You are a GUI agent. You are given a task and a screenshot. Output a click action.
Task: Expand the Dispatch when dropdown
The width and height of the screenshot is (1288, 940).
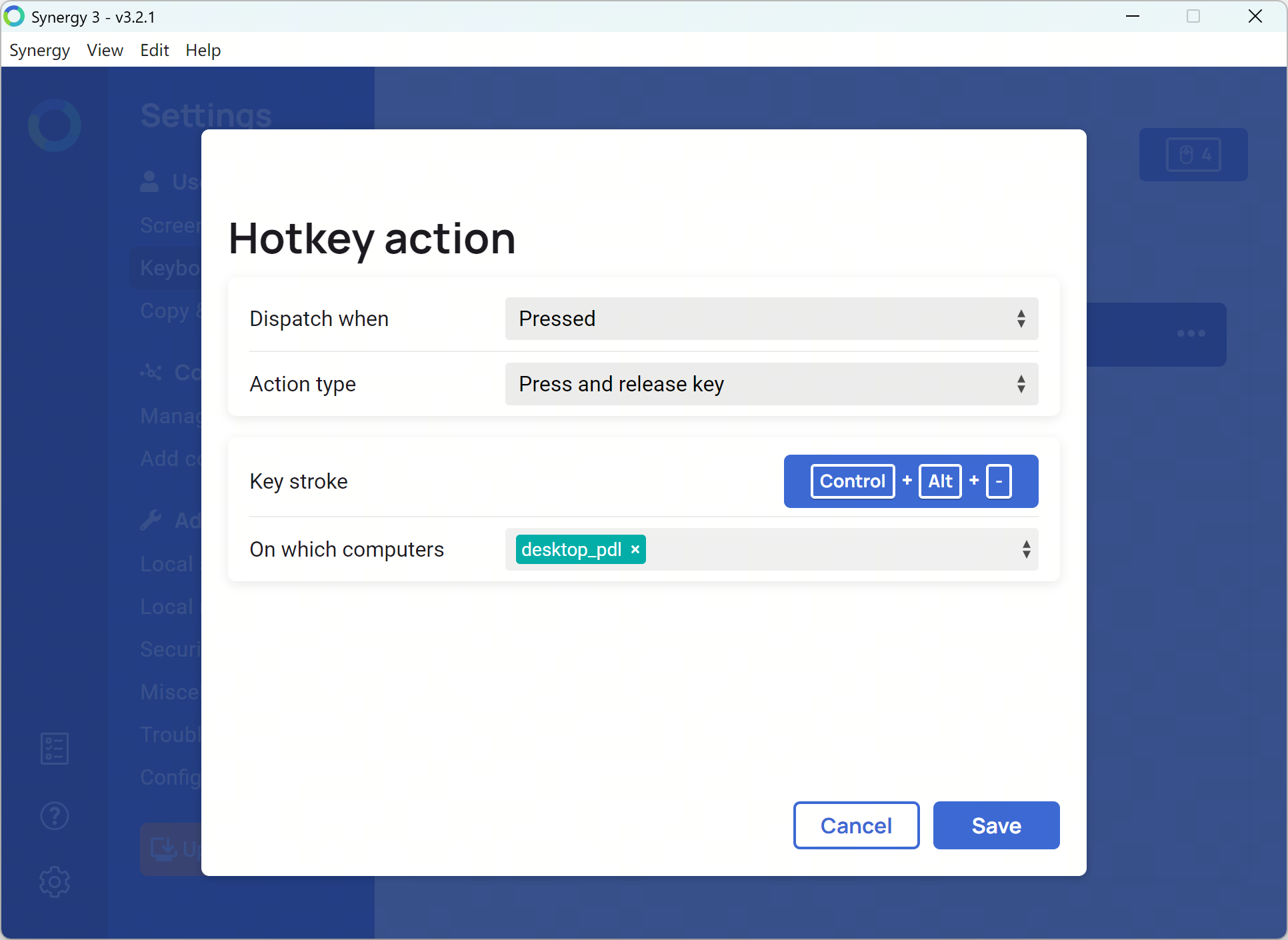tap(771, 319)
